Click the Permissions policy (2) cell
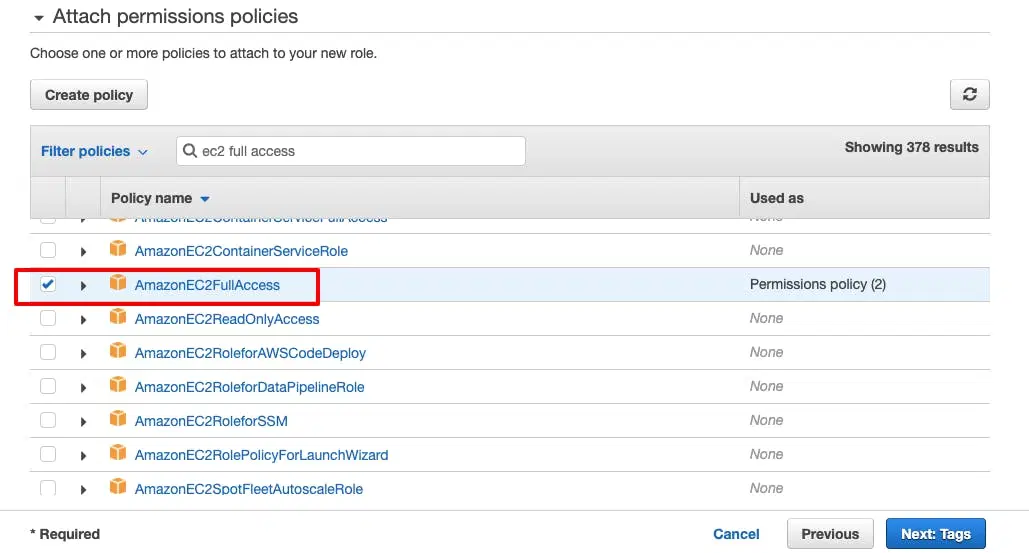This screenshot has height=553, width=1029. (x=818, y=284)
